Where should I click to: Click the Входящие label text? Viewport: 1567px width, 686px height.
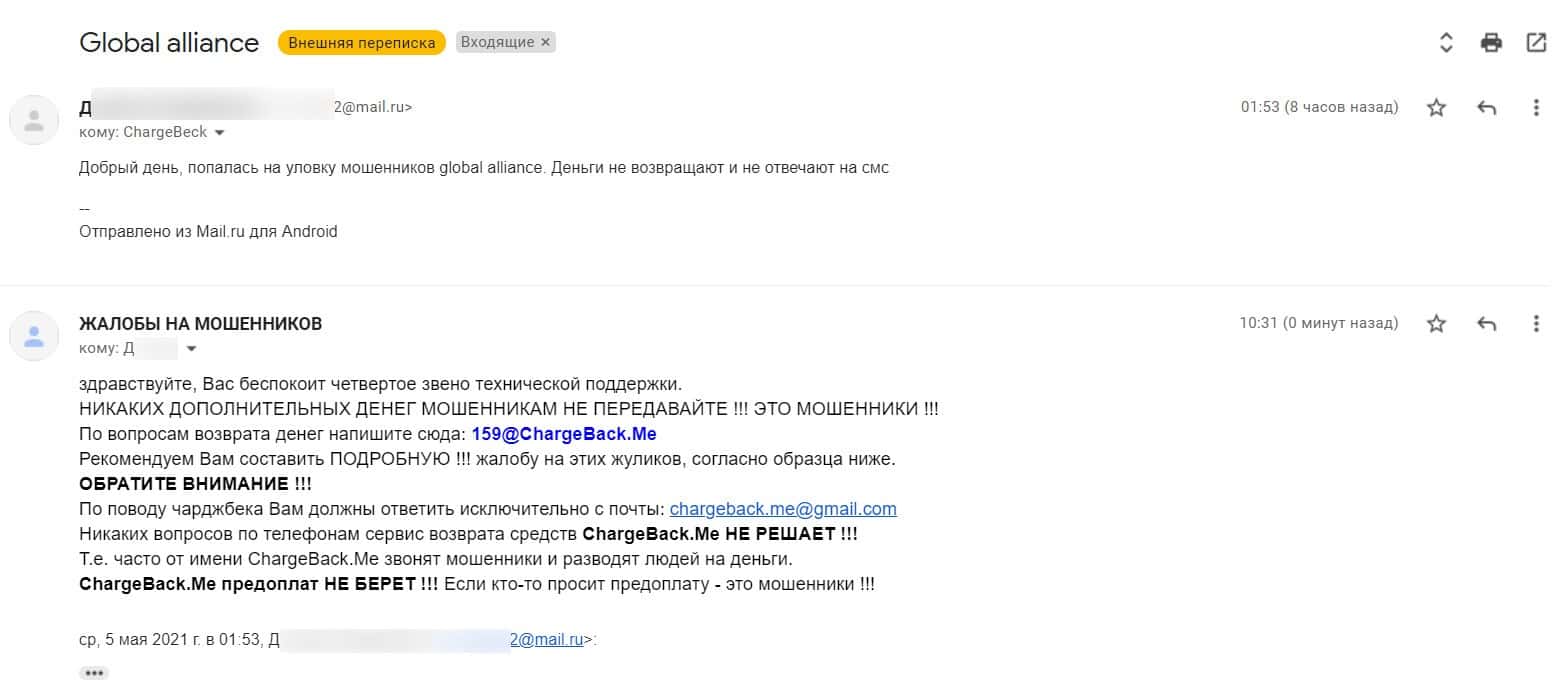pyautogui.click(x=497, y=43)
